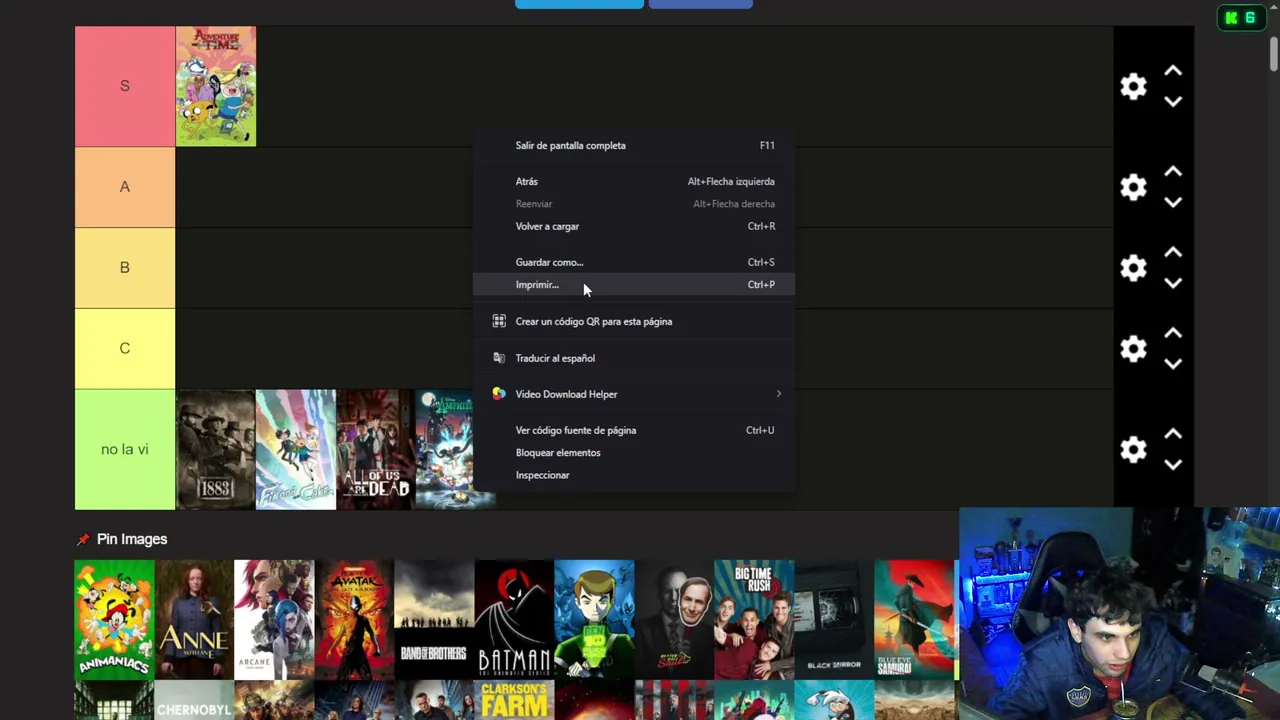This screenshot has width=1280, height=720.
Task: Move tier B row down
Action: pos(1173,283)
